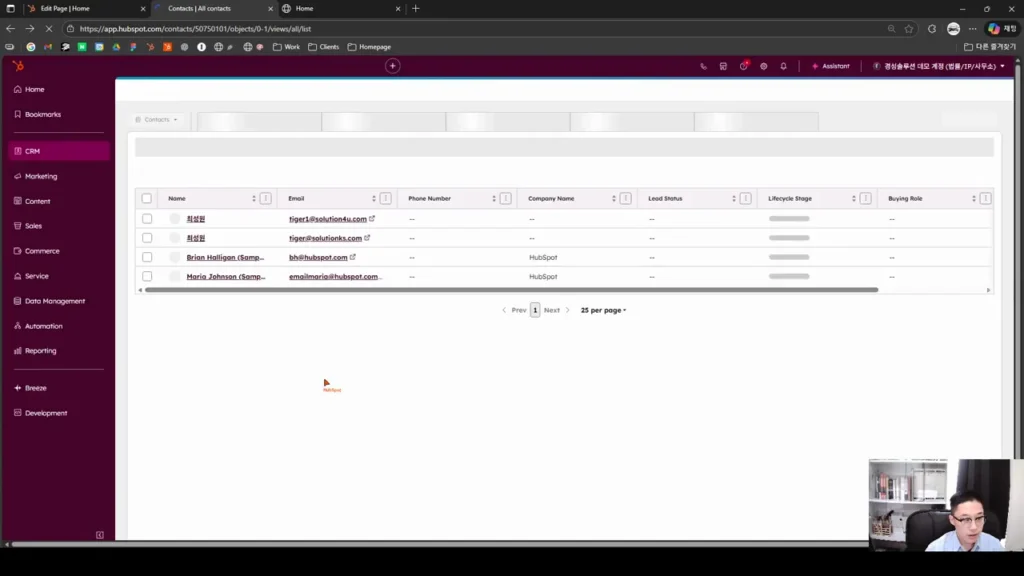1024x576 pixels.
Task: Open the quick create plus button
Action: 392,66
